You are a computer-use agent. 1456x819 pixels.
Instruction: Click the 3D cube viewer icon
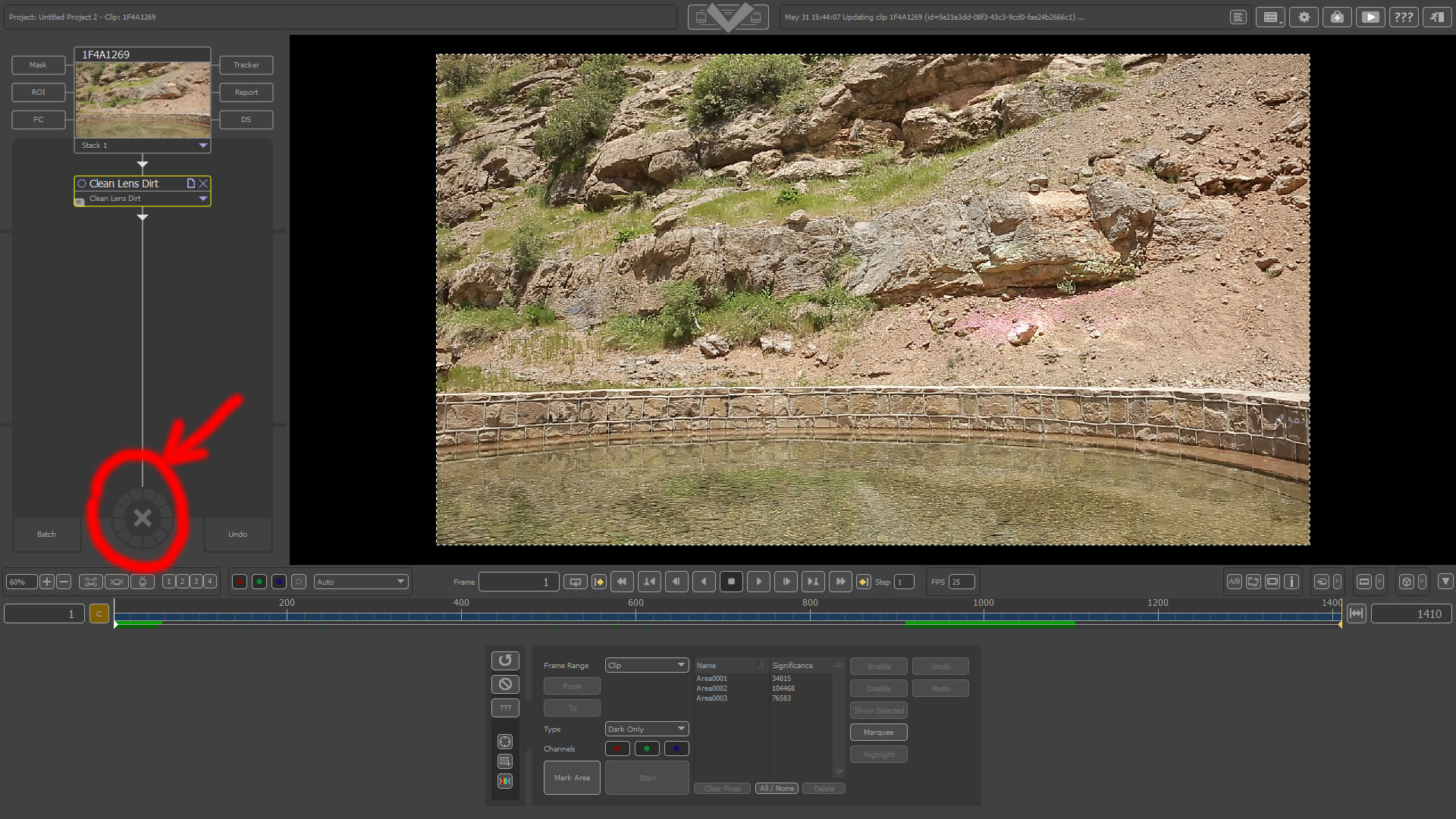[x=1407, y=582]
